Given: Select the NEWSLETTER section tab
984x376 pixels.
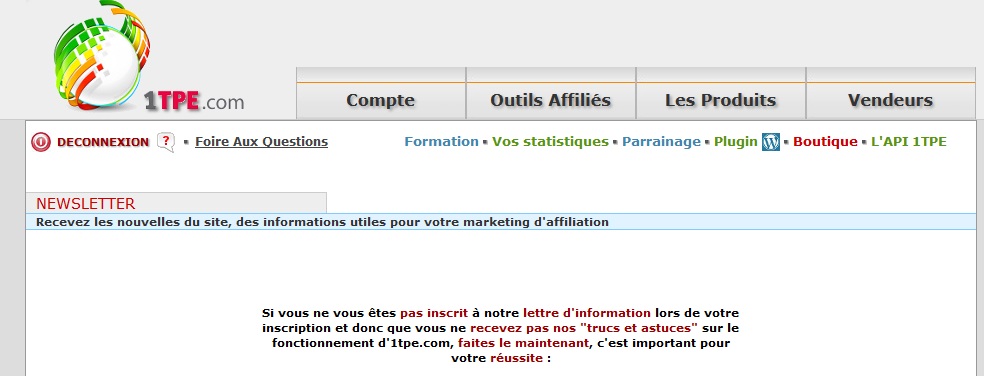Looking at the screenshot, I should tap(176, 203).
